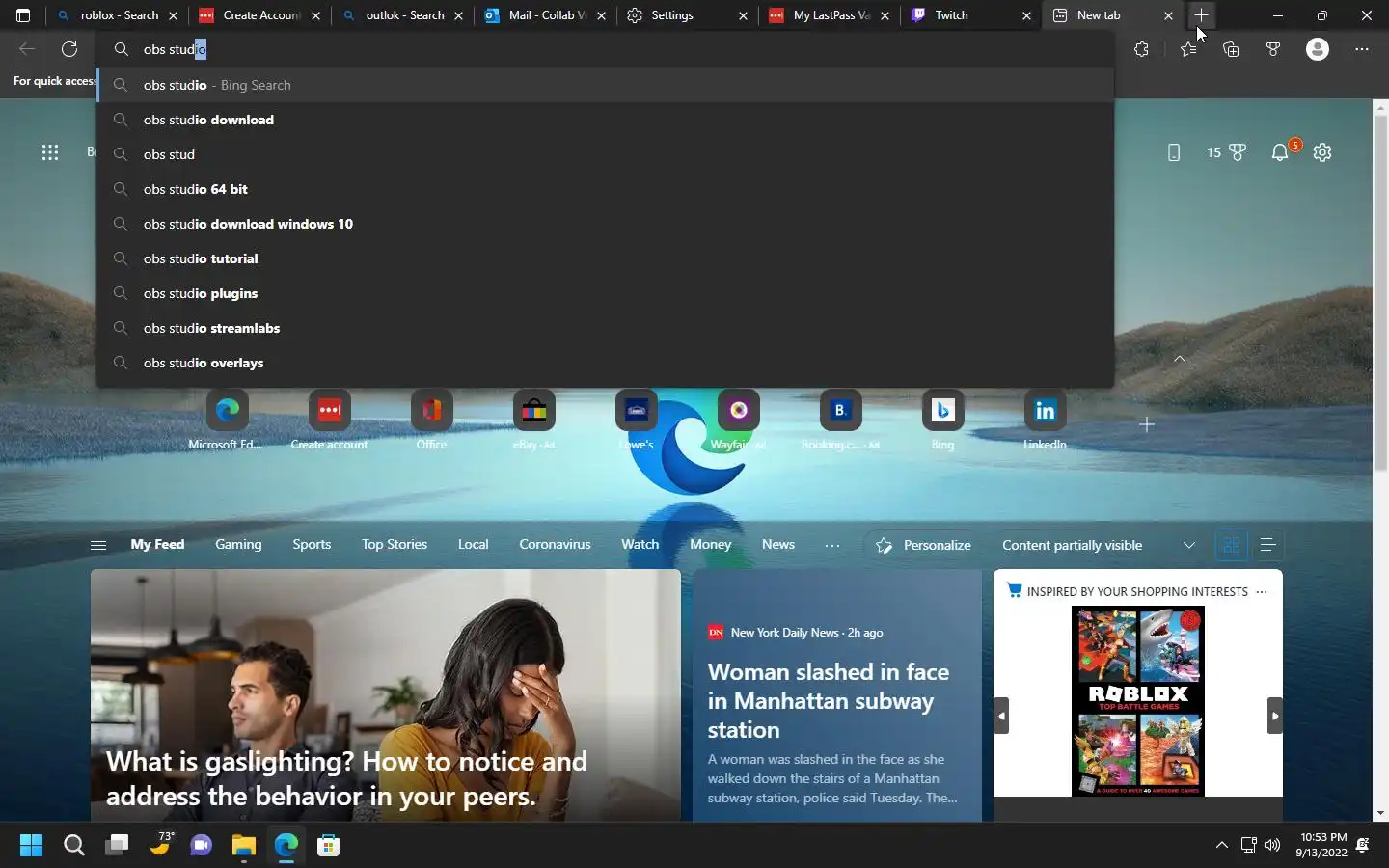Switch to My LastPass Vault tab
The height and width of the screenshot is (868, 1389).
(830, 15)
